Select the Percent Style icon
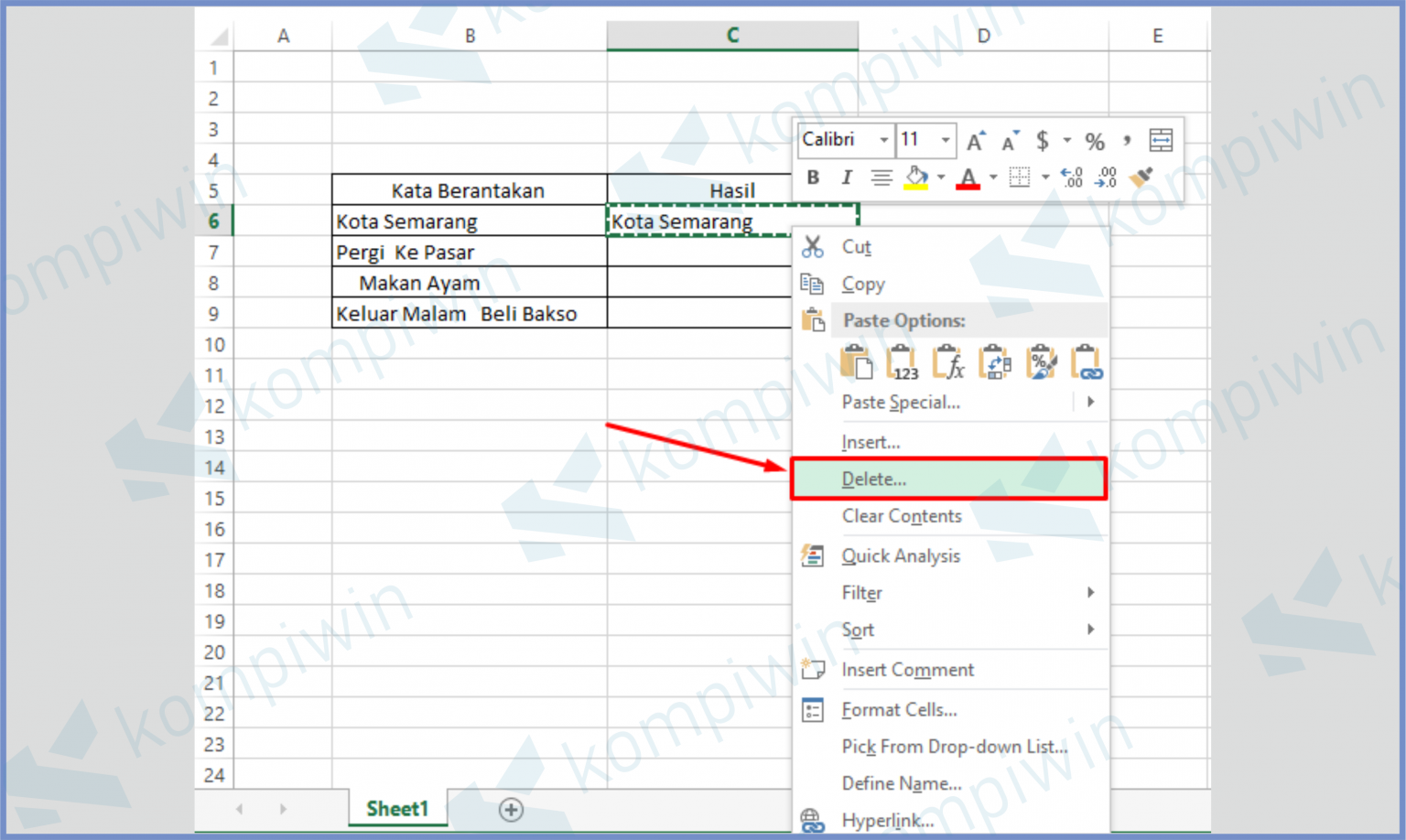The height and width of the screenshot is (840, 1406). tap(1095, 140)
